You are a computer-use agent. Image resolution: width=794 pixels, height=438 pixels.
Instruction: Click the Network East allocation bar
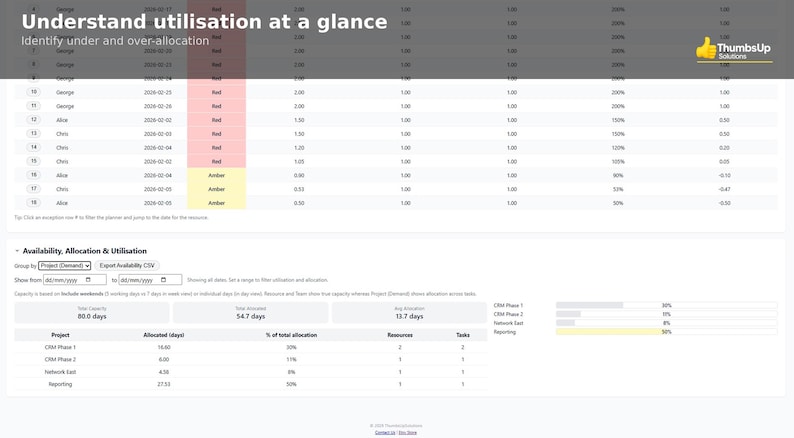point(666,323)
